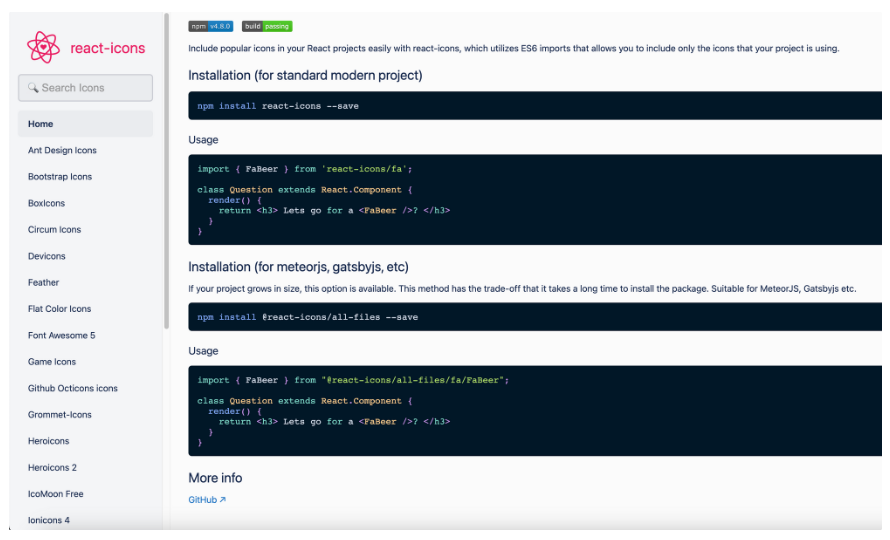This screenshot has height=540, width=890.
Task: Click 'npm install react-icons --save' code
Action: click(x=278, y=106)
